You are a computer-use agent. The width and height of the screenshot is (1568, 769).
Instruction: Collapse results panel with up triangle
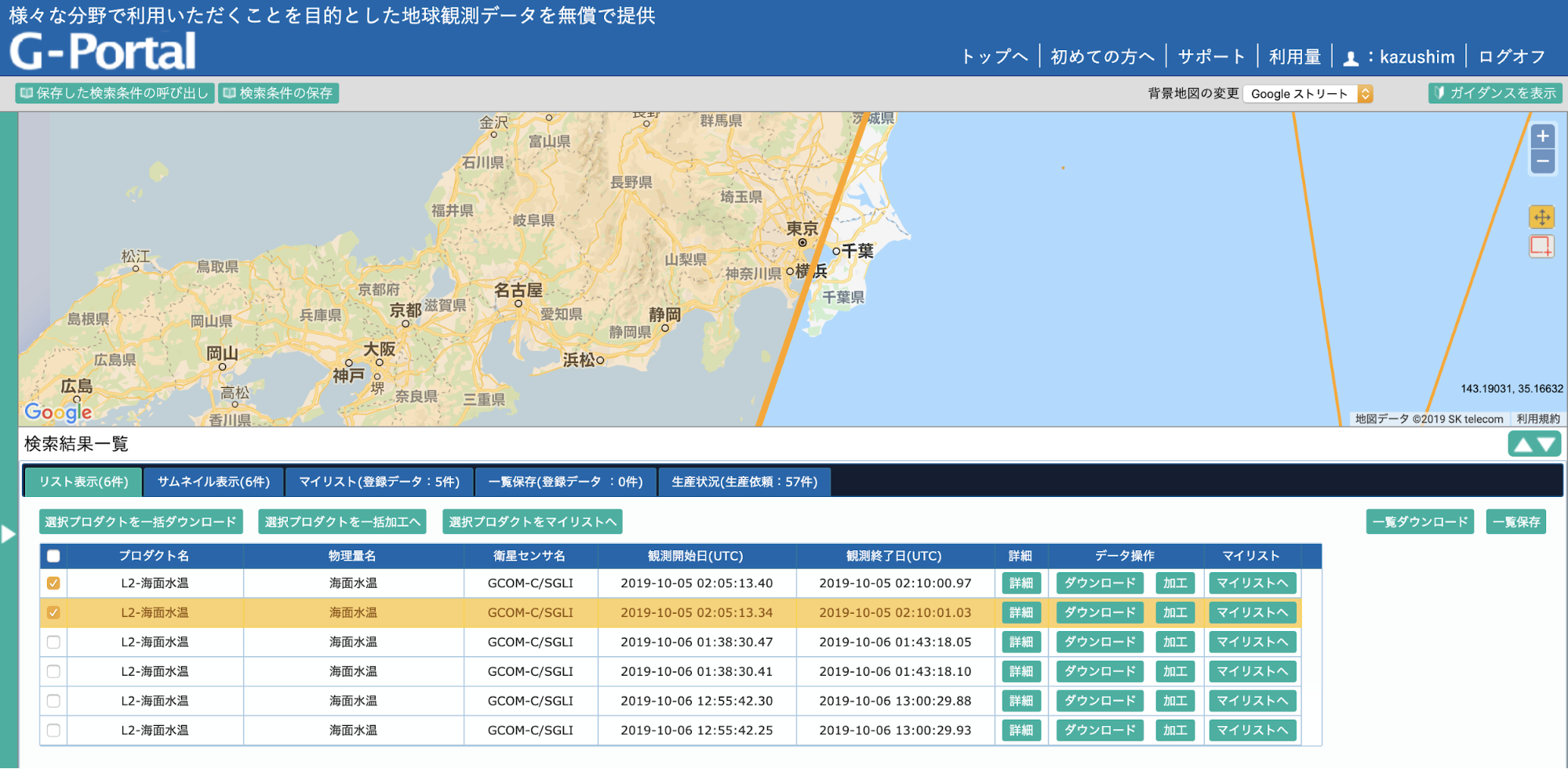pos(1523,445)
